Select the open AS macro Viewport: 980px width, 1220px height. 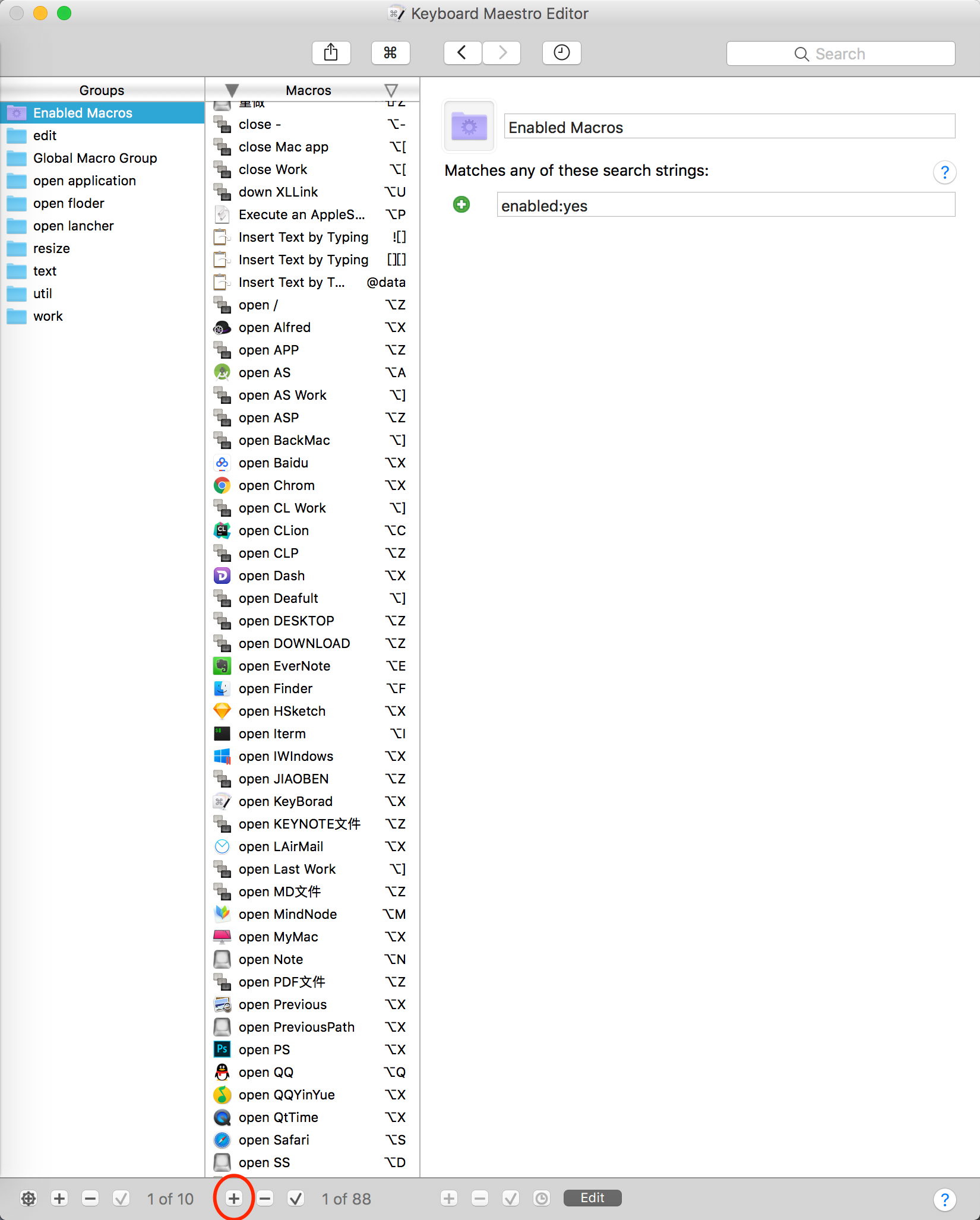(x=312, y=372)
